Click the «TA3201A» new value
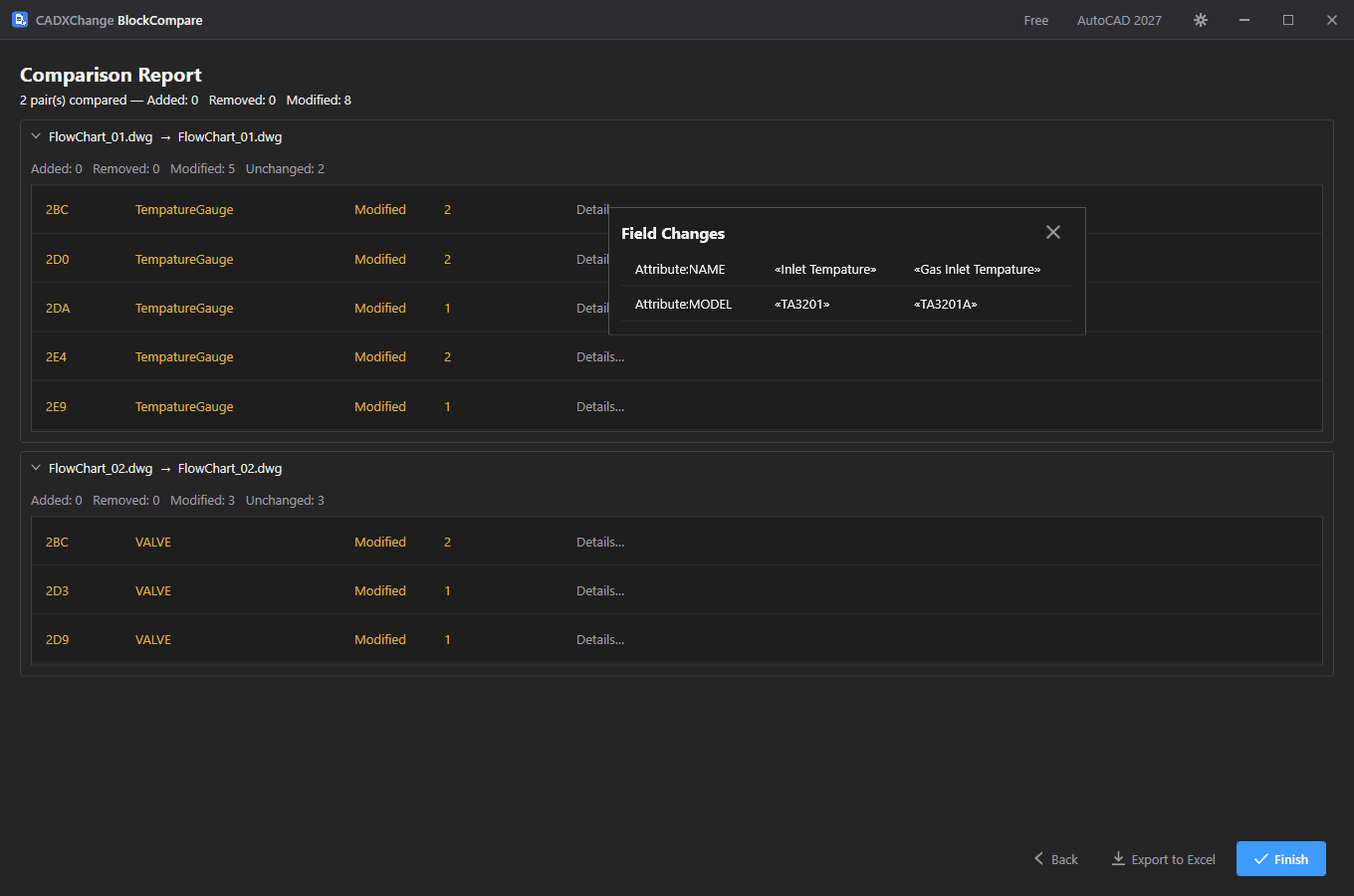The image size is (1354, 896). tap(945, 304)
